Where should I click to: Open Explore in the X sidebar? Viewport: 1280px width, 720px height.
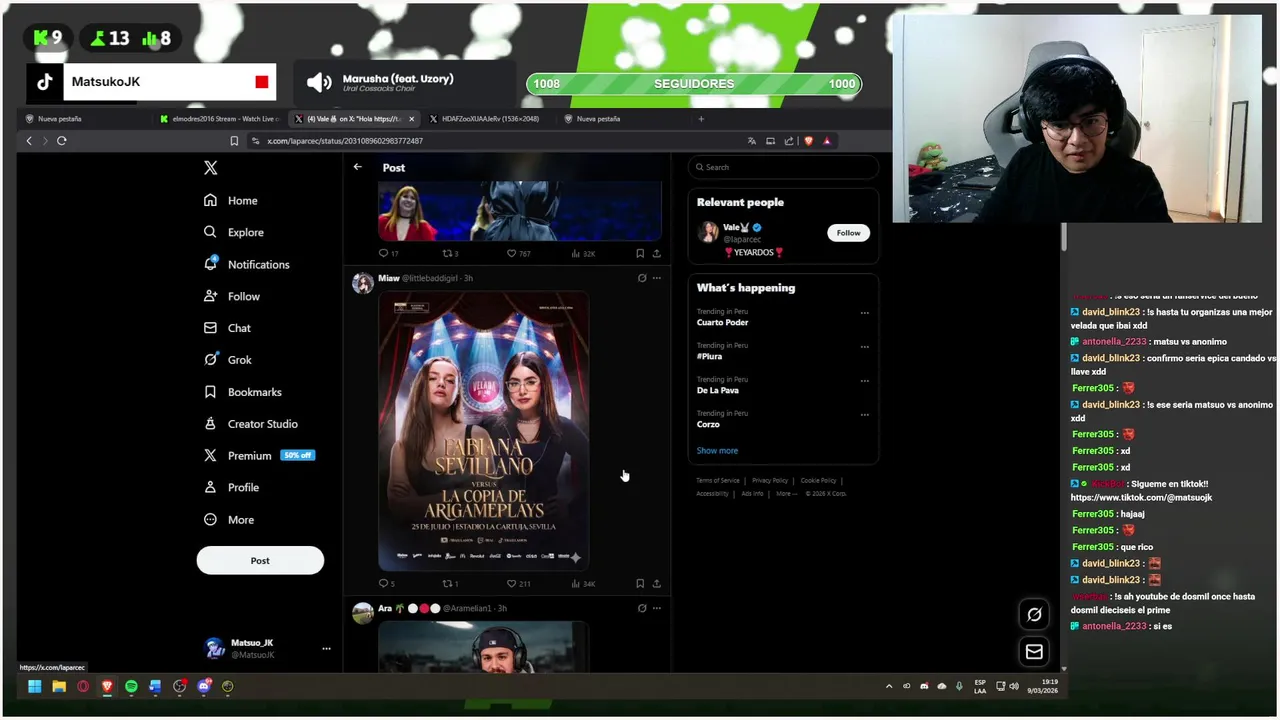[234, 232]
